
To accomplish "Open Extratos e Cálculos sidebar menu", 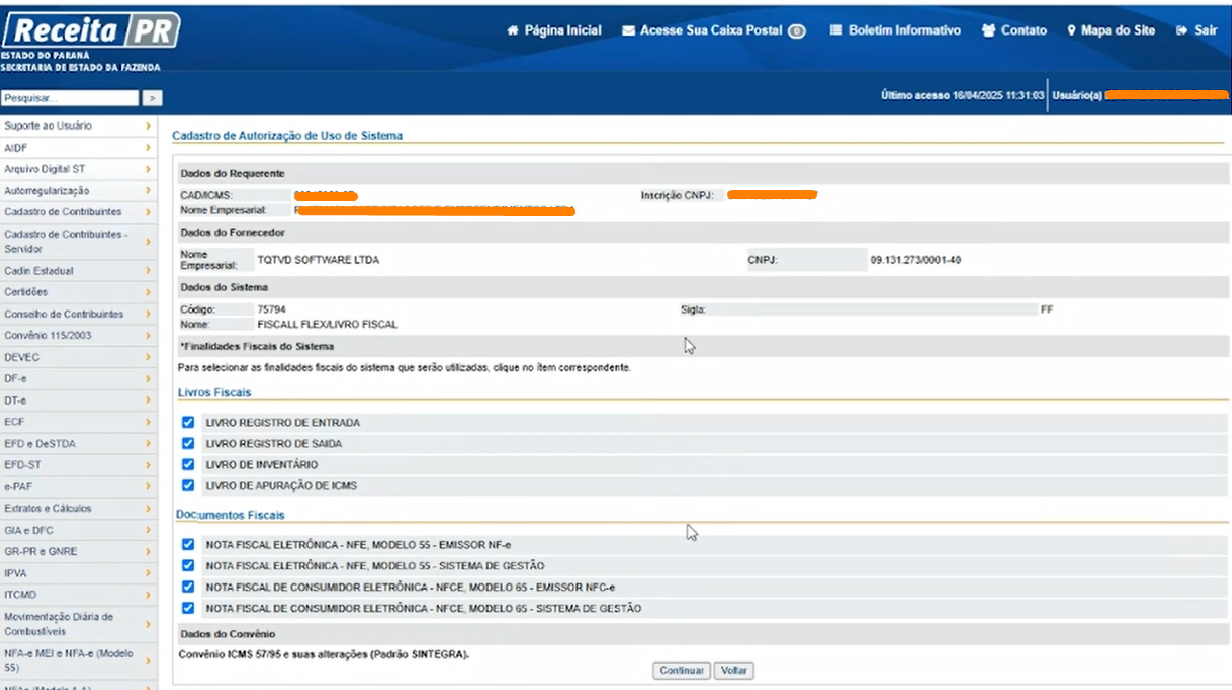I will pyautogui.click(x=79, y=508).
